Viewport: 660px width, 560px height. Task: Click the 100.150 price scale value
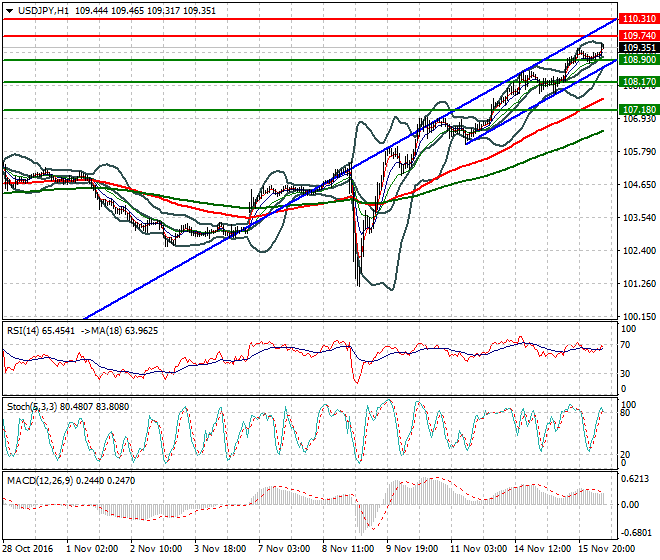point(639,317)
